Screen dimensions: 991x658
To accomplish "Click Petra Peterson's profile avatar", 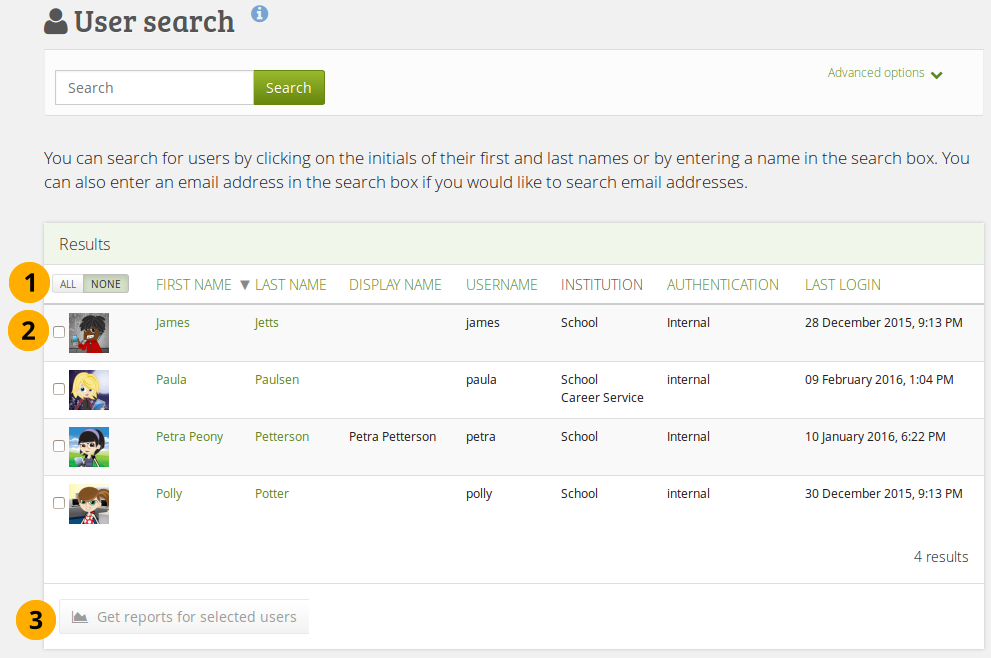I will click(89, 447).
